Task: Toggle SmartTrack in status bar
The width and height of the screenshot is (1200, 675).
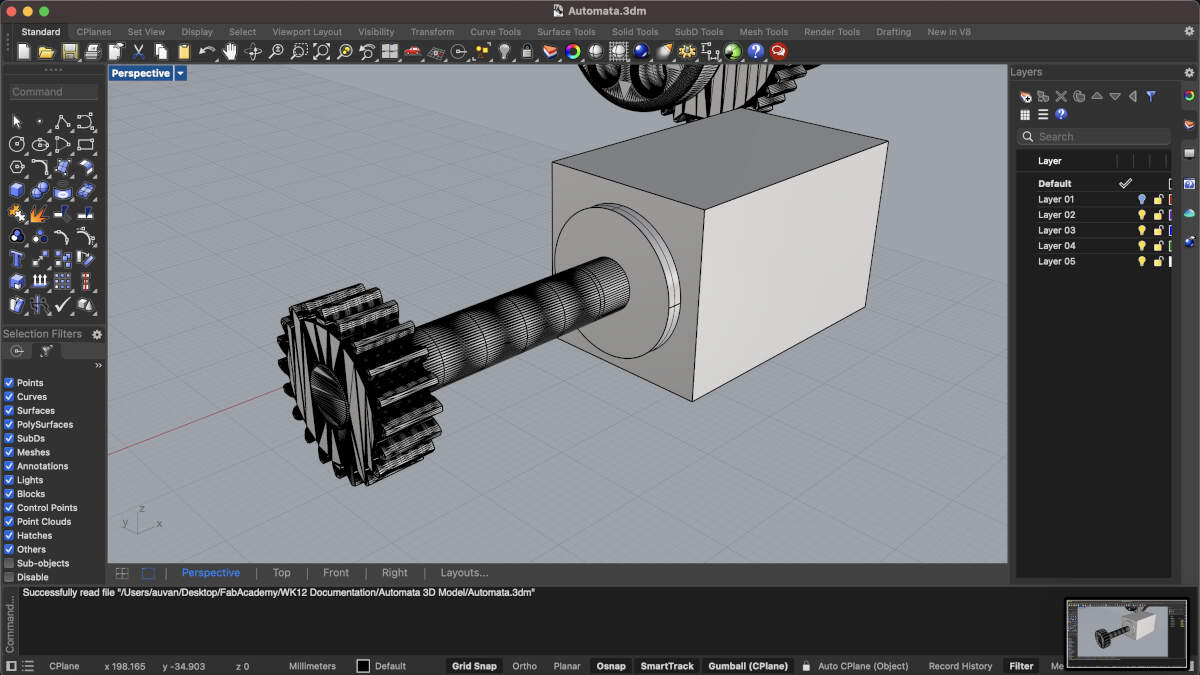Action: click(667, 666)
